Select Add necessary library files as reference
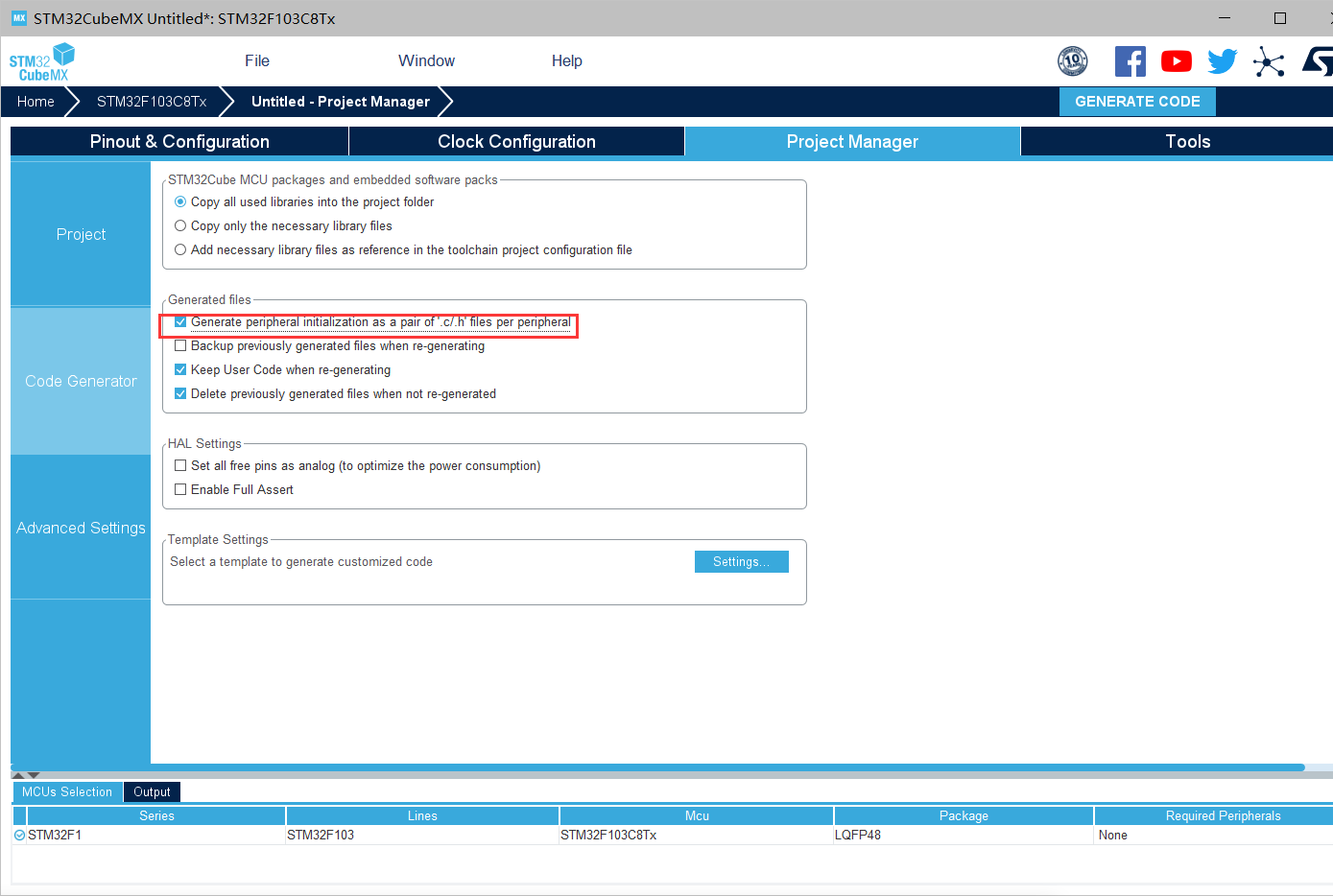This screenshot has width=1333, height=896. pos(180,250)
